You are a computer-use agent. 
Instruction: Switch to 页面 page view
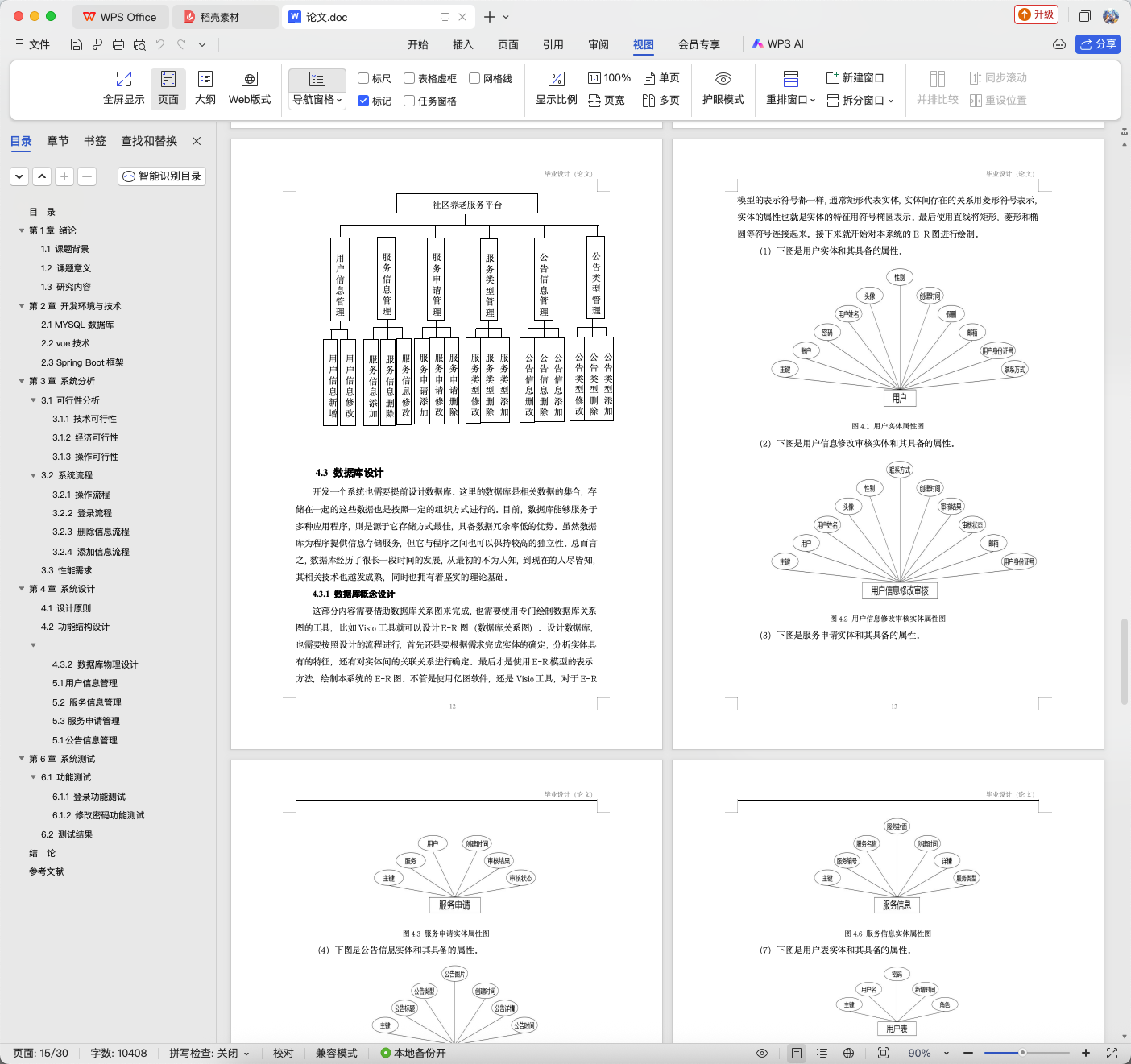coord(168,89)
